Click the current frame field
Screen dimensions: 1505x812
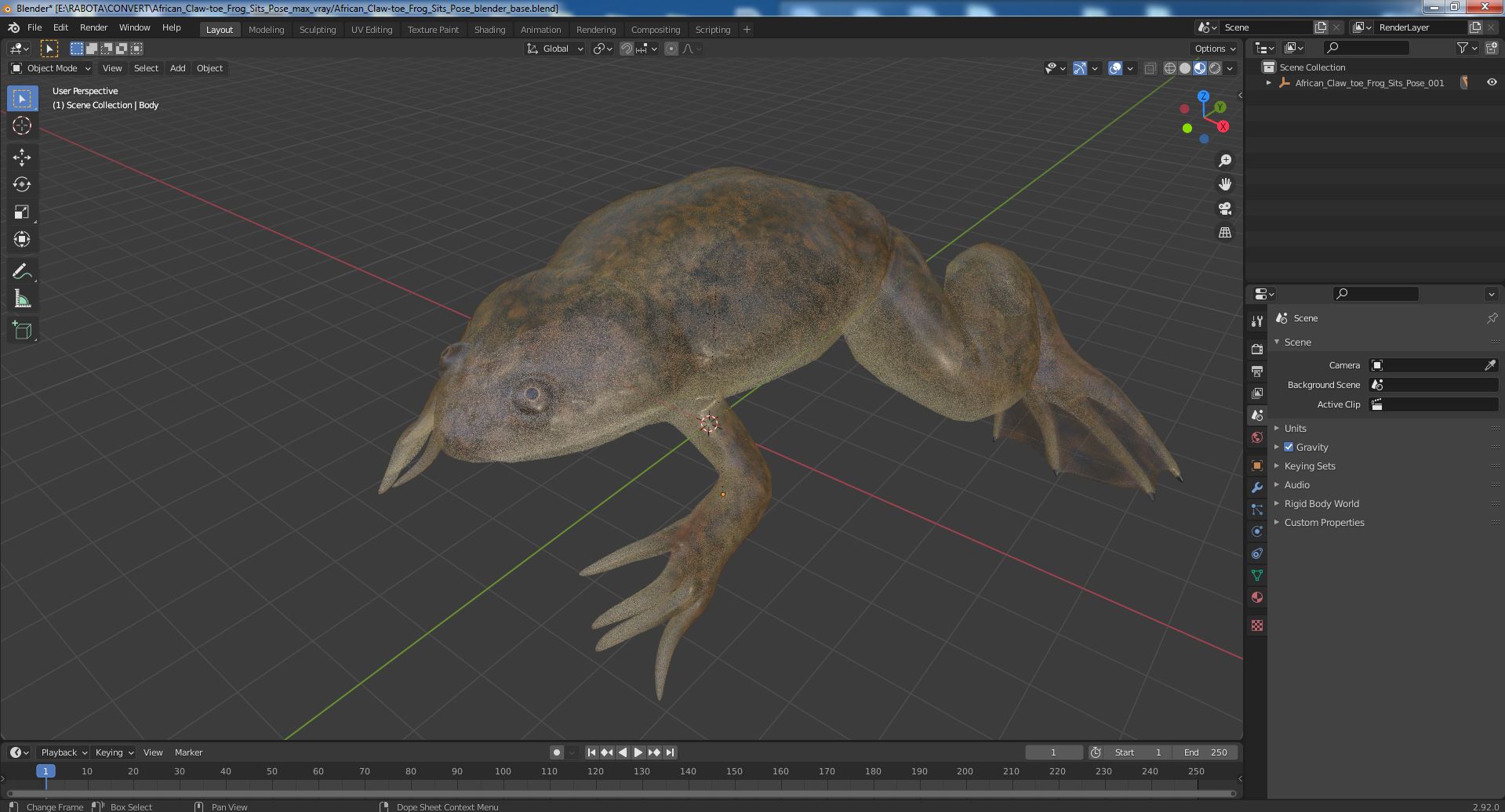tap(1053, 752)
